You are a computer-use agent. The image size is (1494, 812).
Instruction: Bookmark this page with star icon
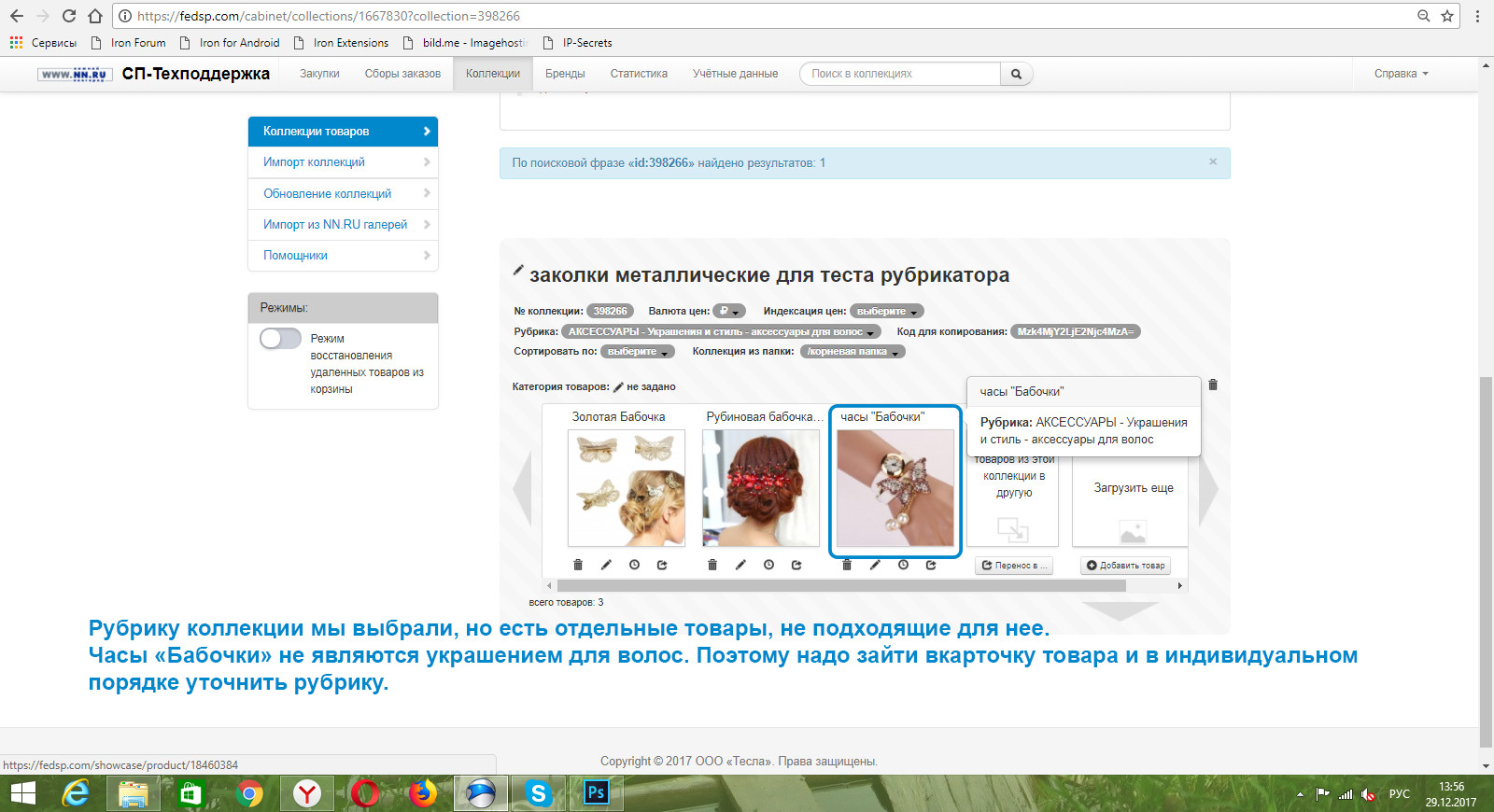(1447, 16)
